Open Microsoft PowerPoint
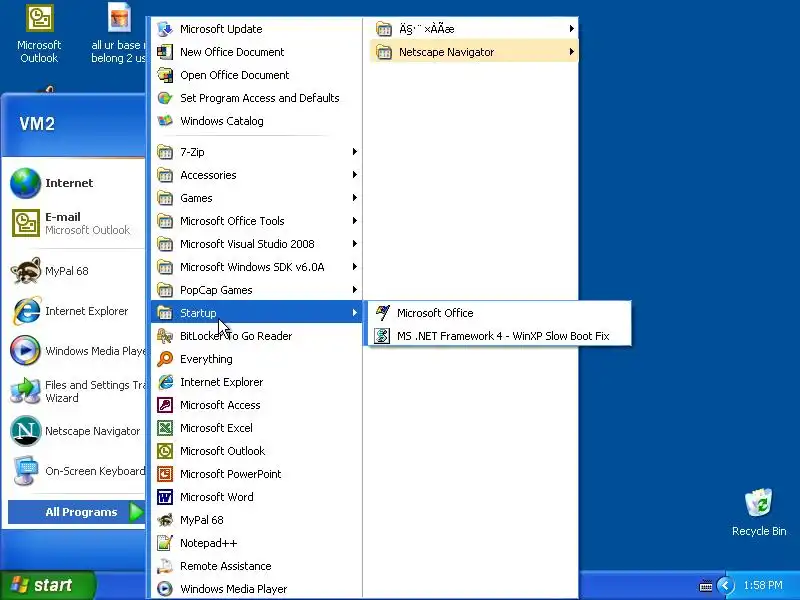Screen dimensions: 800x600 point(257,473)
